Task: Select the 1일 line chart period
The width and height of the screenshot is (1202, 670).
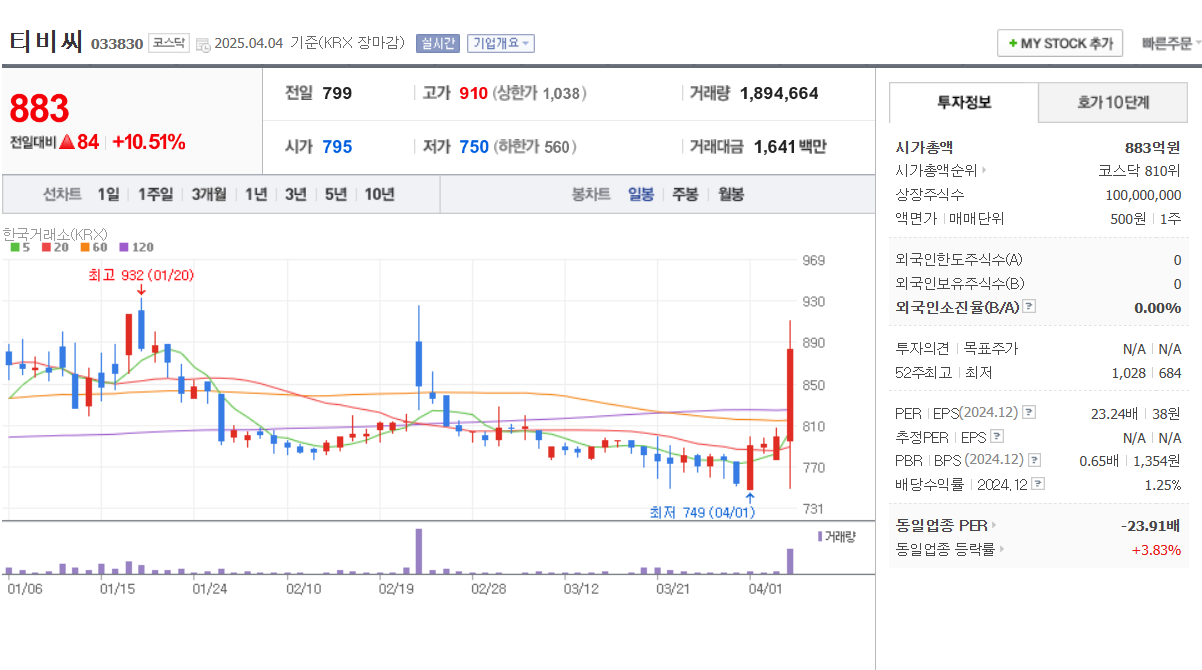Action: [108, 194]
